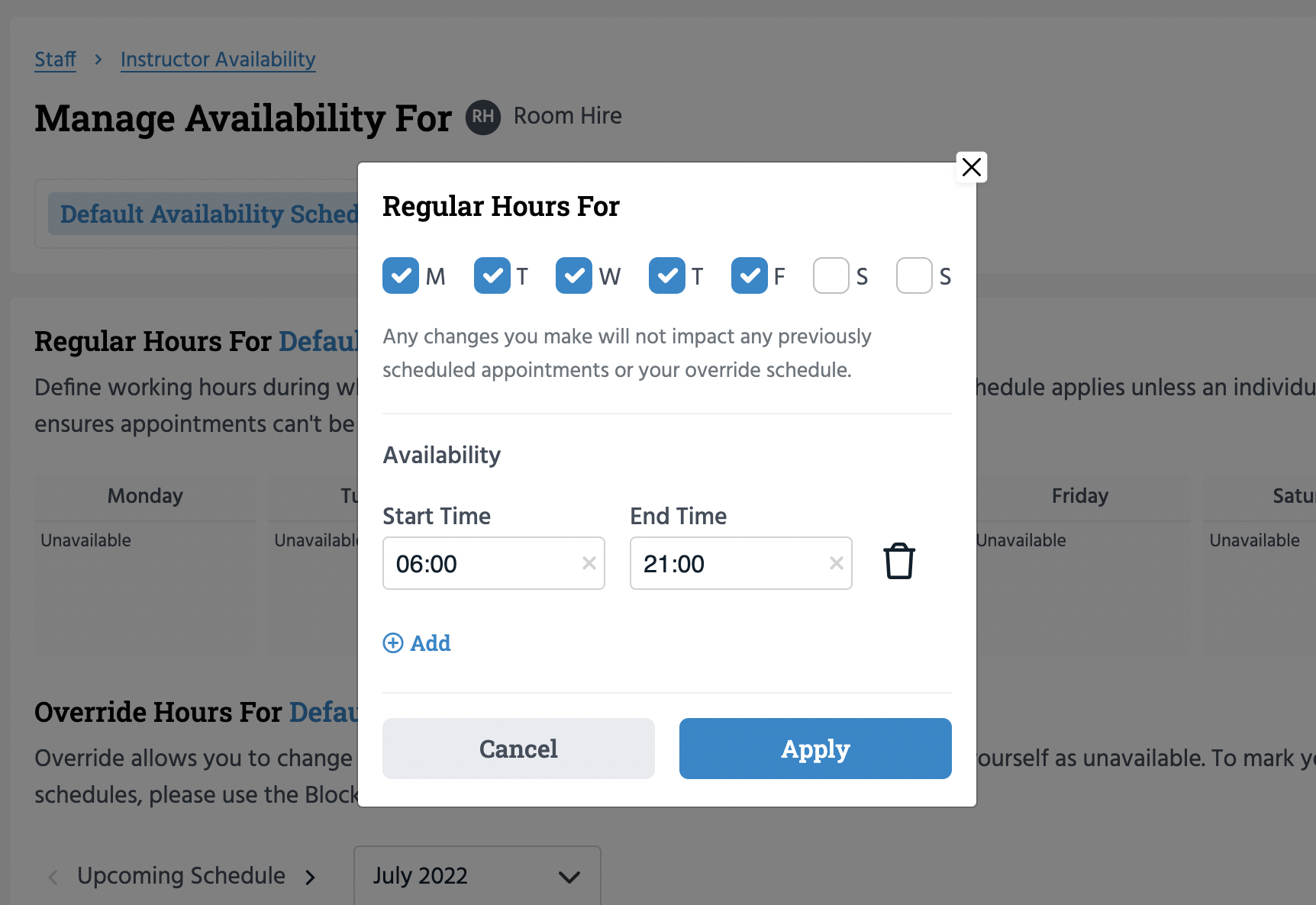The image size is (1316, 905).
Task: Delete the availability time slot with trash icon
Action: click(x=899, y=562)
